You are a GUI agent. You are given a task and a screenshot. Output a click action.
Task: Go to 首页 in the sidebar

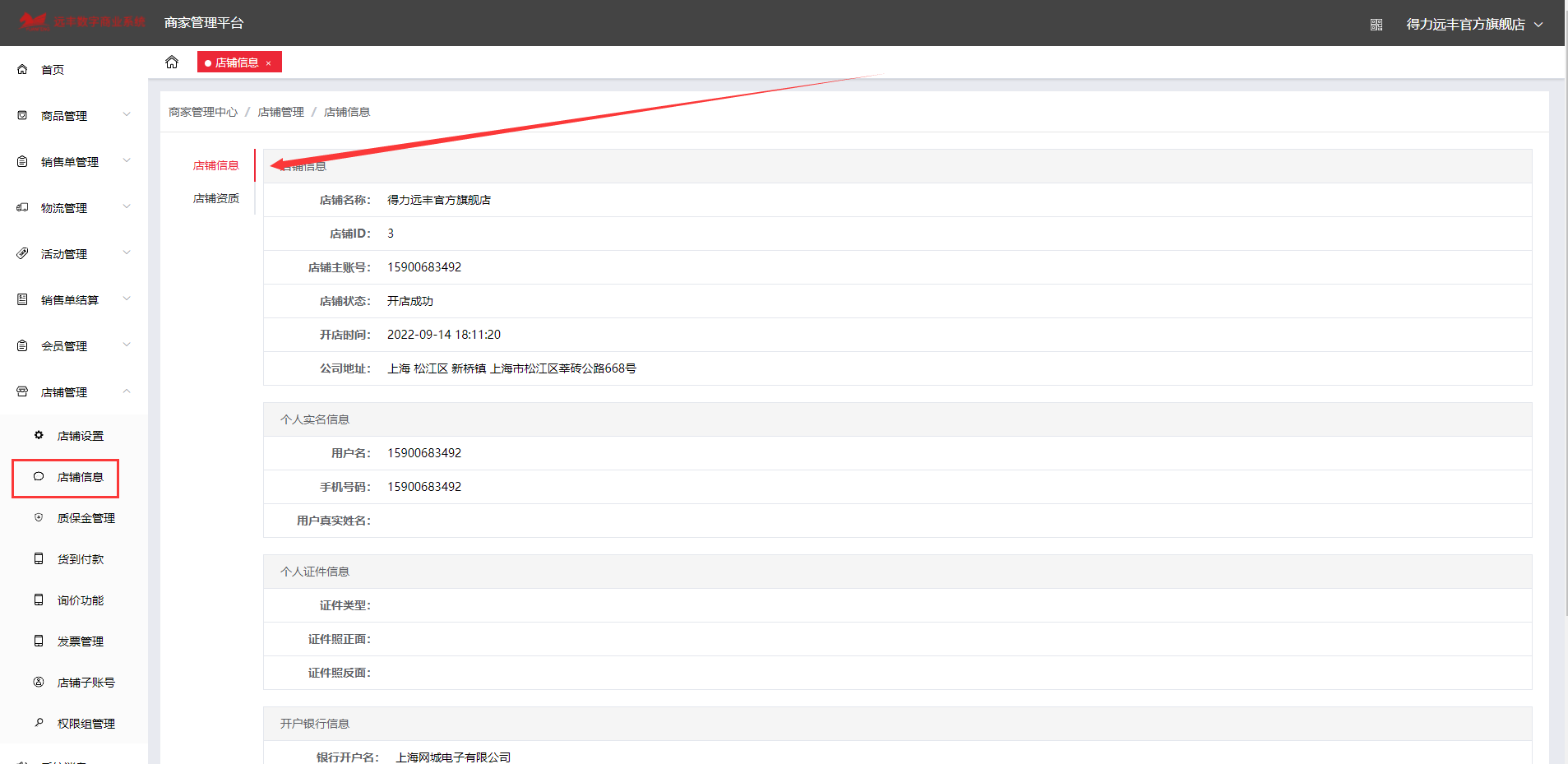tap(53, 70)
